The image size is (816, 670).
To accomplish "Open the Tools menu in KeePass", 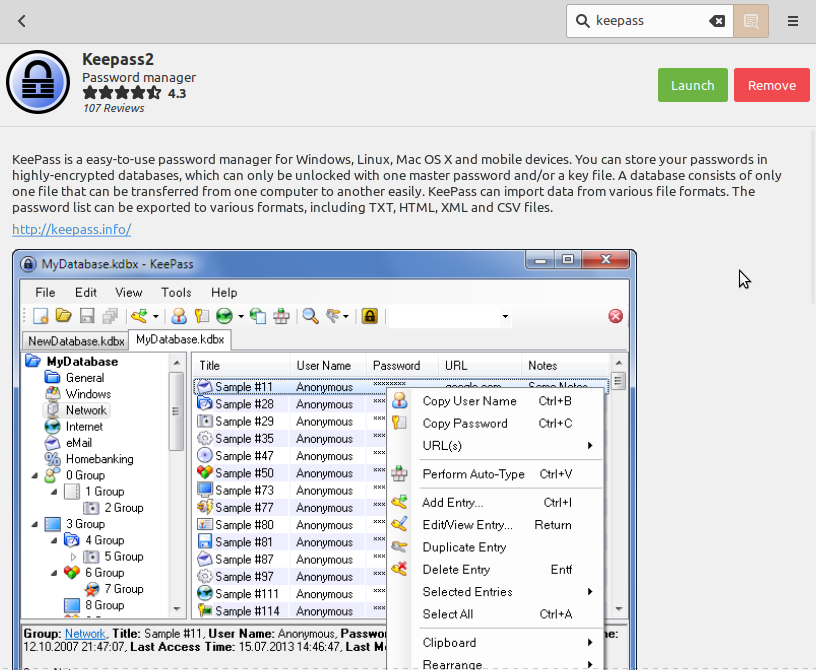I will (x=176, y=292).
